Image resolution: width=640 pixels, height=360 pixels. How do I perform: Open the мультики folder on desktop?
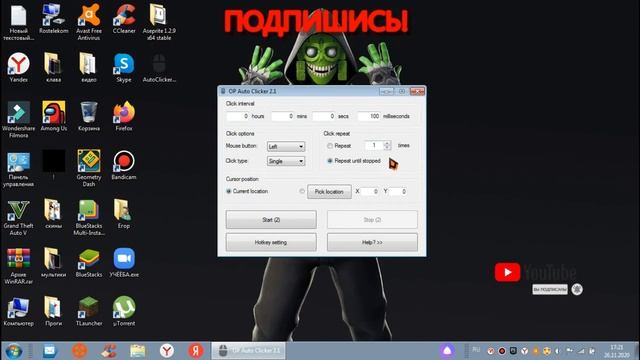pos(53,263)
